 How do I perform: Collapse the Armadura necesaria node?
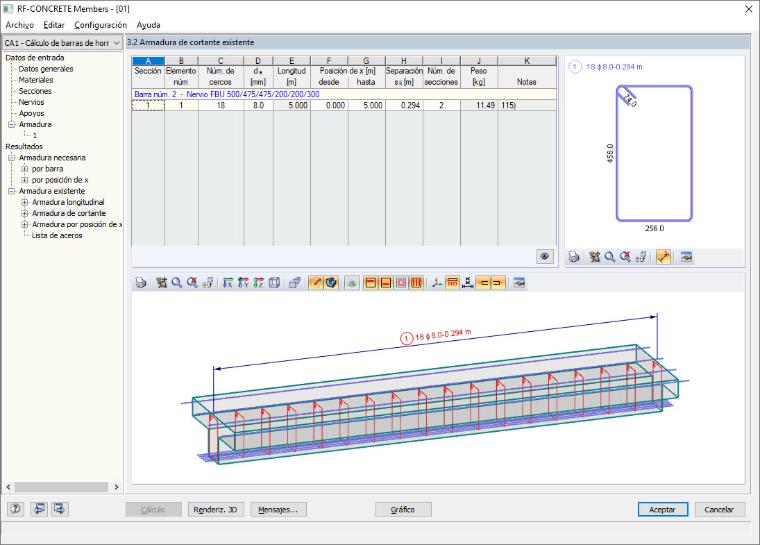click(x=12, y=158)
